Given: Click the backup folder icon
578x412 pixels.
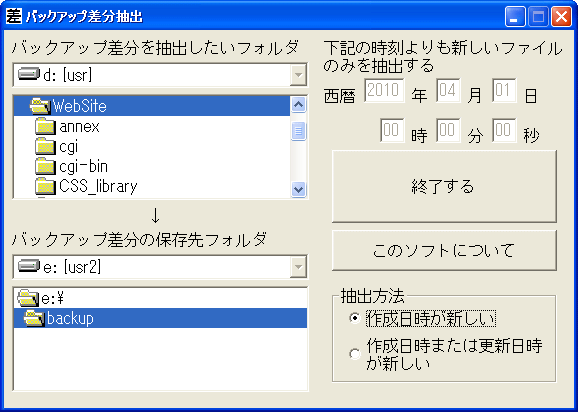Looking at the screenshot, I should point(34,318).
